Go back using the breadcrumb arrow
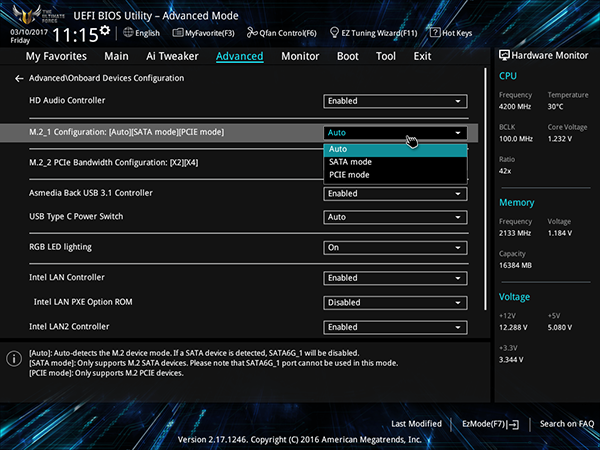The image size is (600, 450). coord(19,78)
